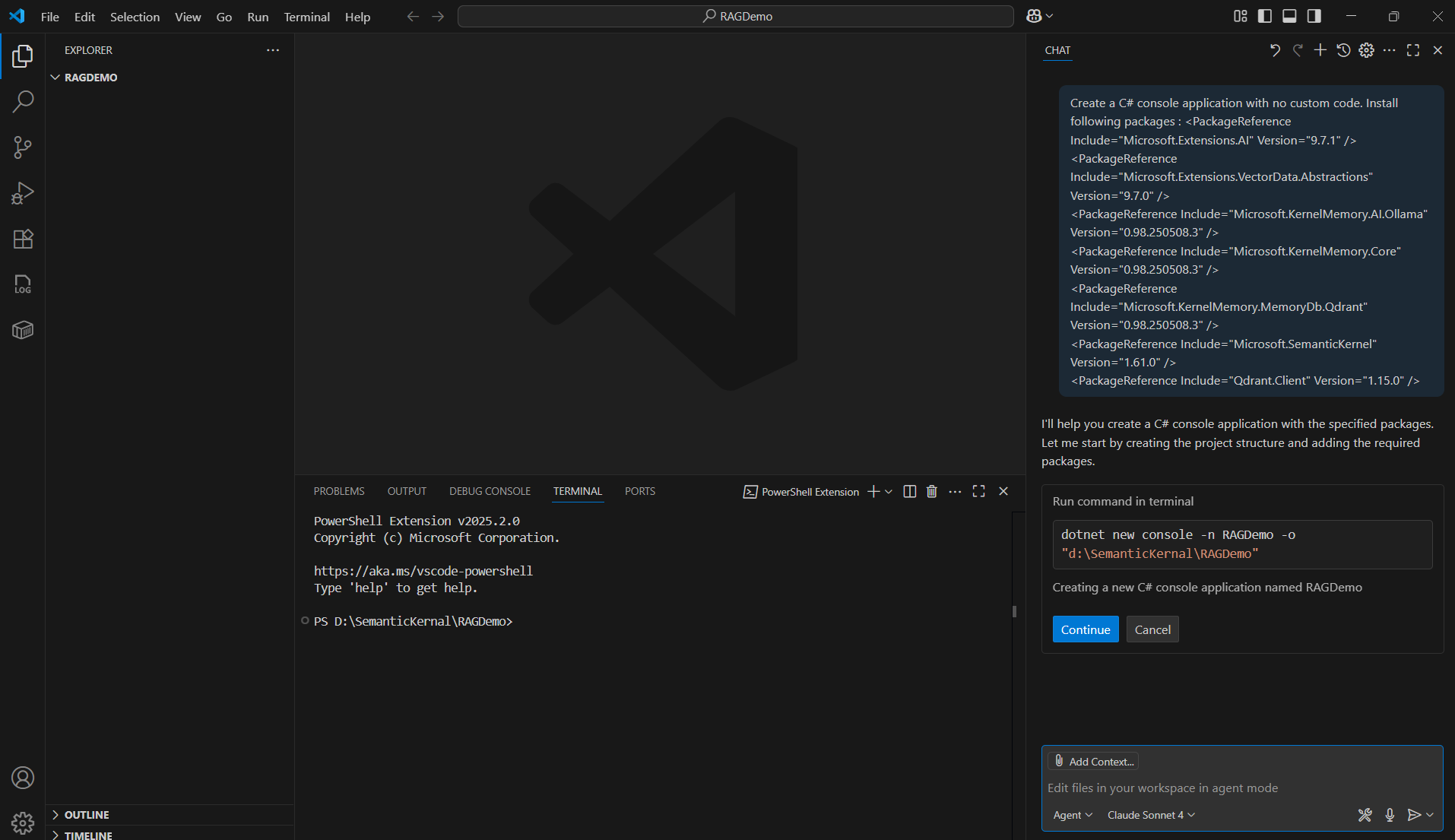This screenshot has width=1455, height=840.
Task: Expand the OUTLINE section
Action: 86,815
